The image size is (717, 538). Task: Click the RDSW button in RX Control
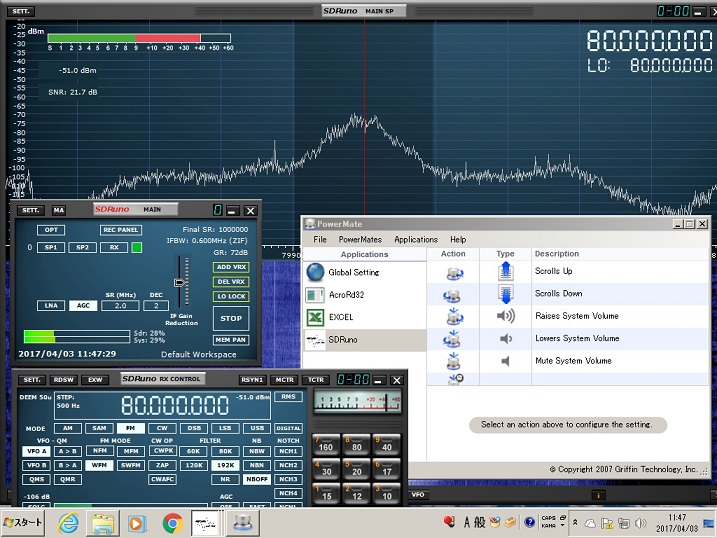click(64, 380)
